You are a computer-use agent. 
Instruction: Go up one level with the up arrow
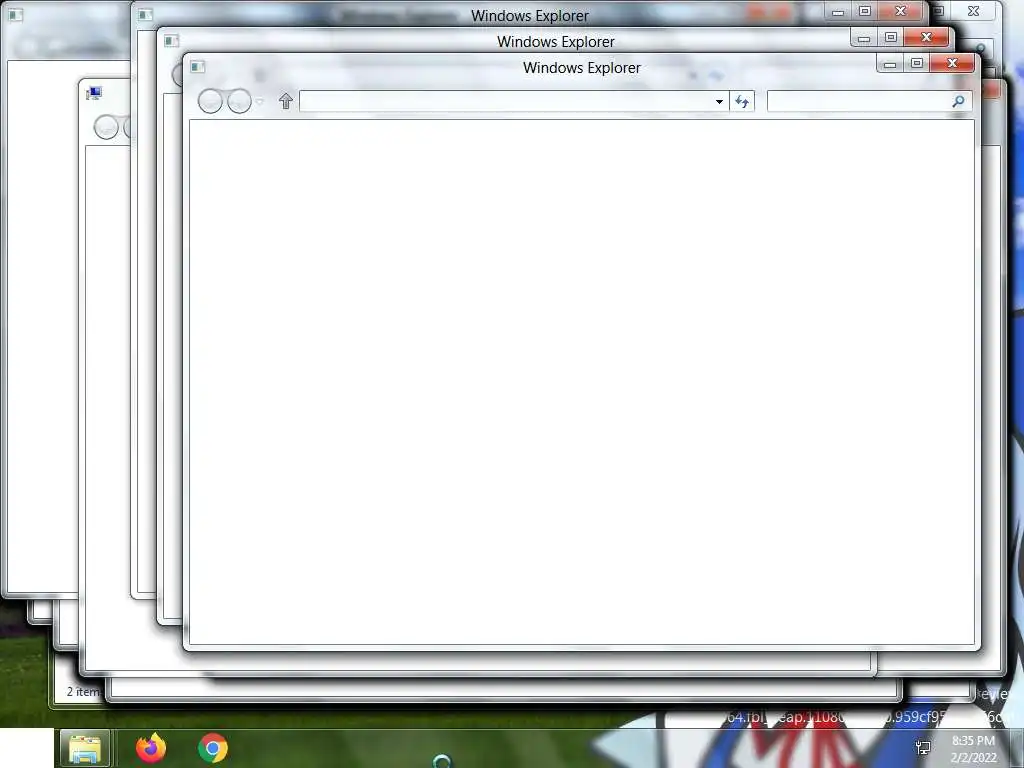click(x=285, y=101)
